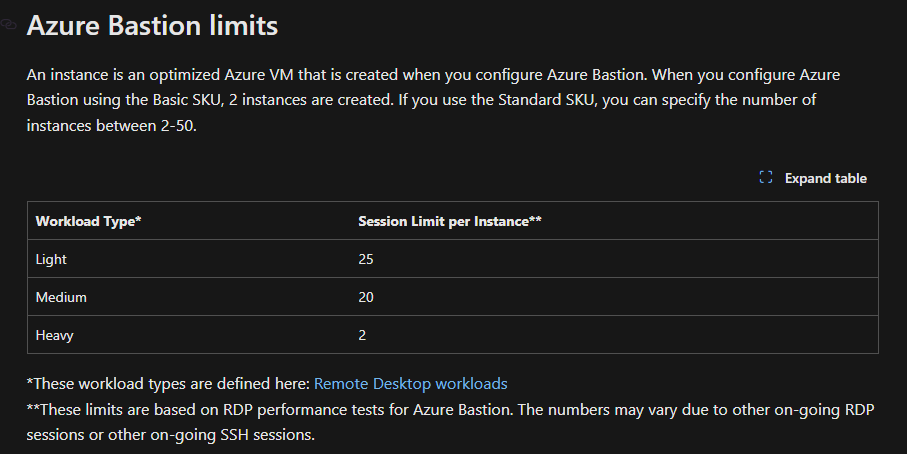Click the Heavy row's session limit 2
The image size is (907, 454).
point(362,335)
